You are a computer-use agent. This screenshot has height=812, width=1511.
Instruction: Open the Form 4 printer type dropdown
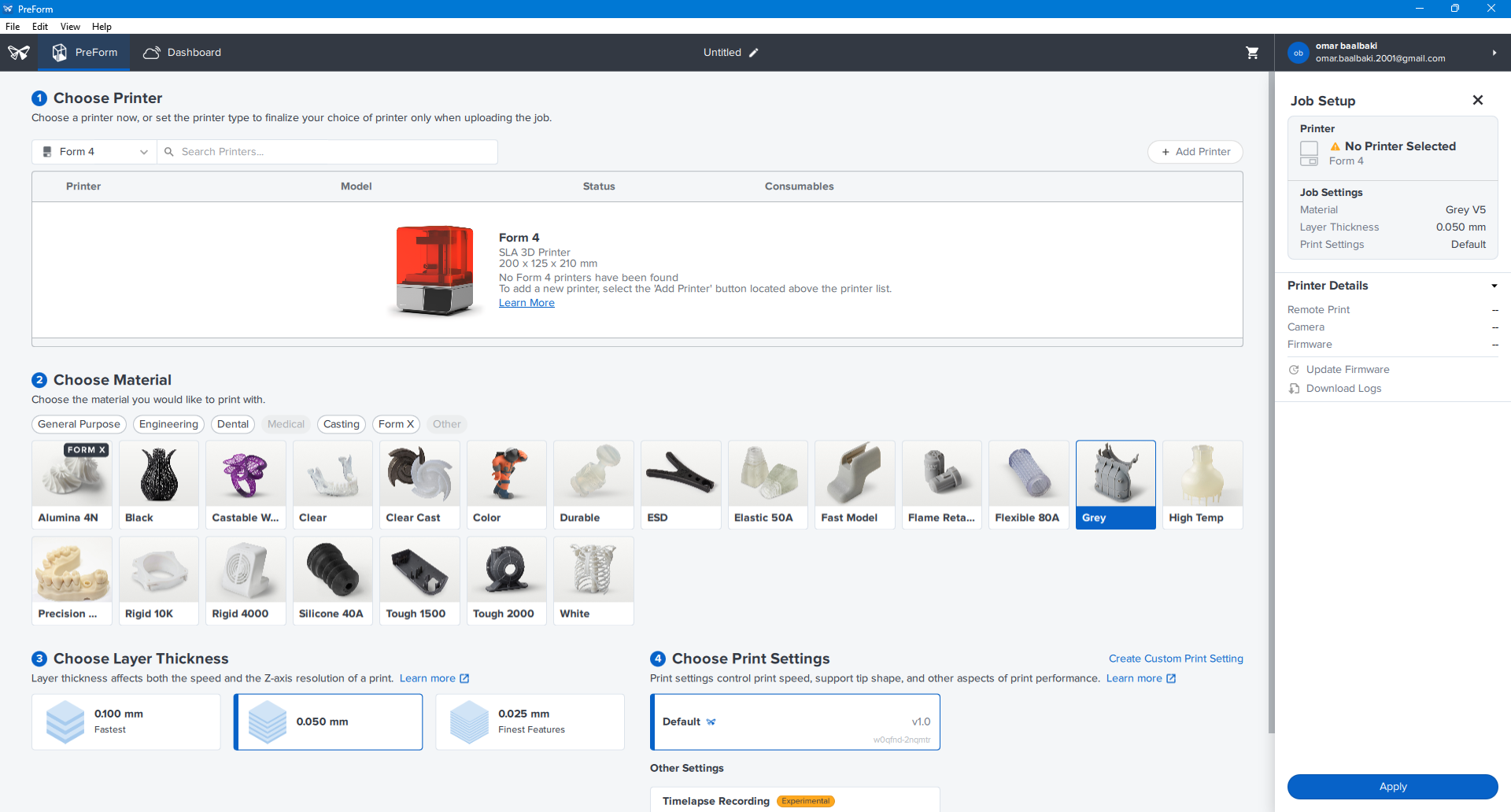(x=94, y=152)
